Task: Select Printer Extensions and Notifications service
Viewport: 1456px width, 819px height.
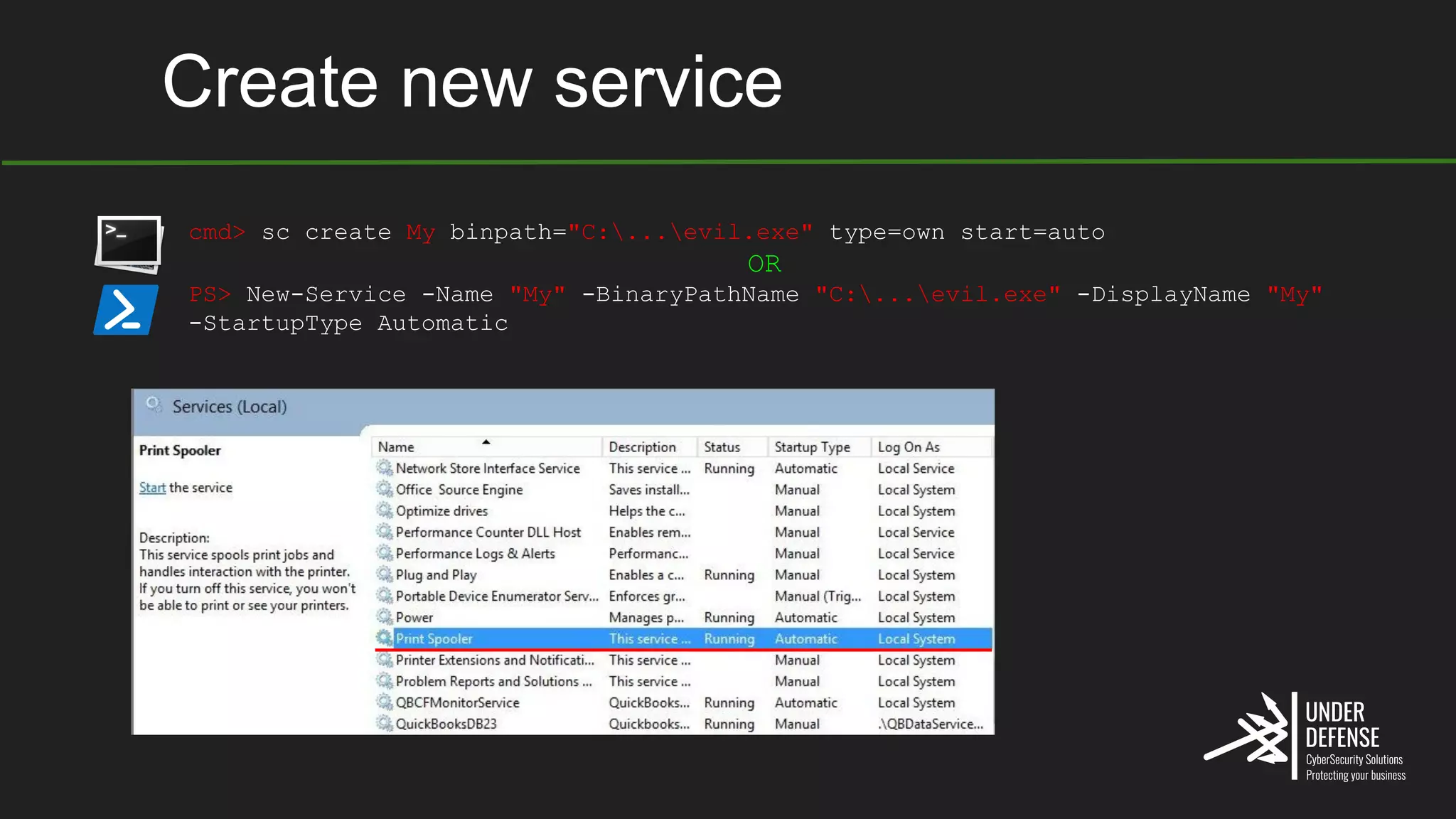Action: (x=495, y=660)
